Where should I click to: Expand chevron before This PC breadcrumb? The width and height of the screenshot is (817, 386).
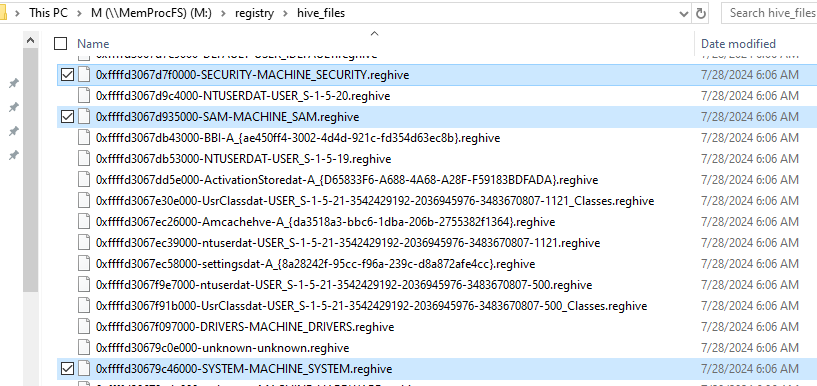pyautogui.click(x=18, y=13)
